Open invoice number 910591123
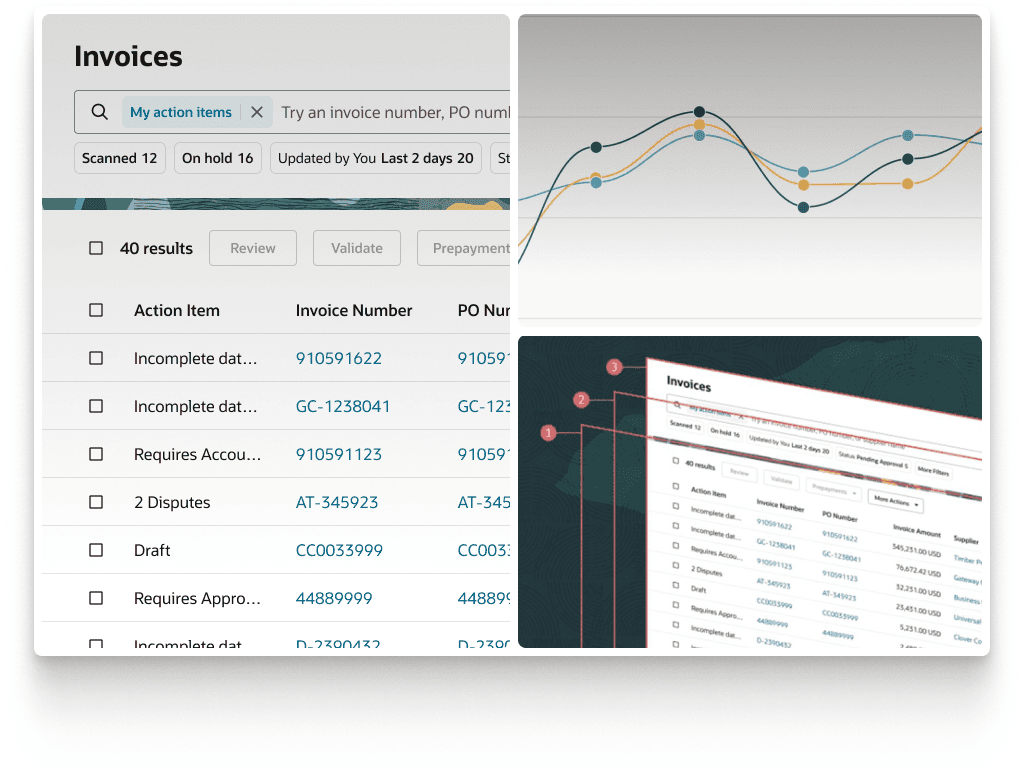 click(x=338, y=454)
